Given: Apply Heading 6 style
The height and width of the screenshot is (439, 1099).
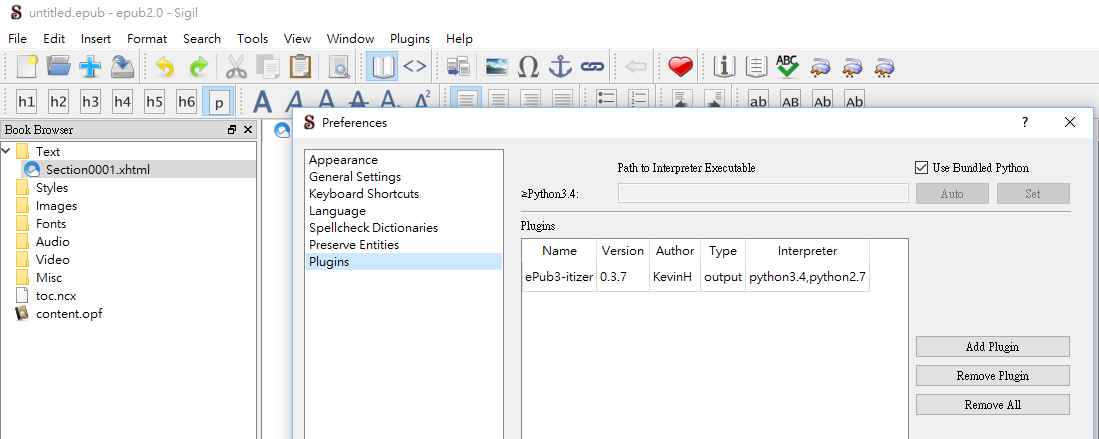Looking at the screenshot, I should [186, 102].
